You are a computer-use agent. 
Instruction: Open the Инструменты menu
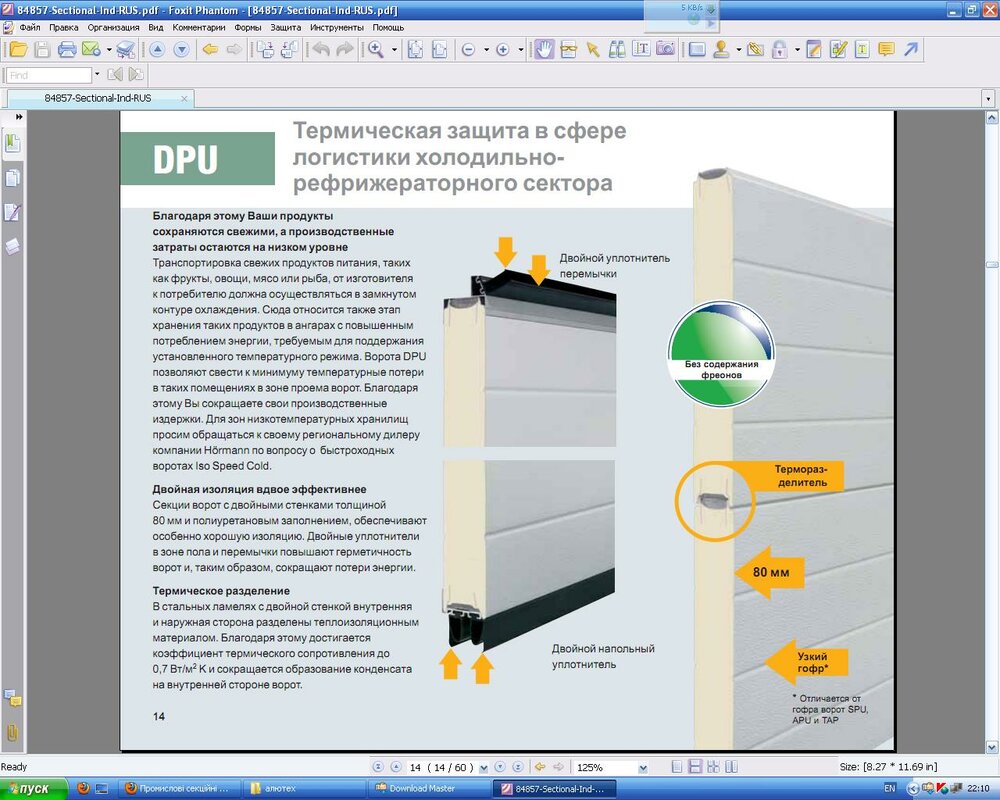pos(337,27)
